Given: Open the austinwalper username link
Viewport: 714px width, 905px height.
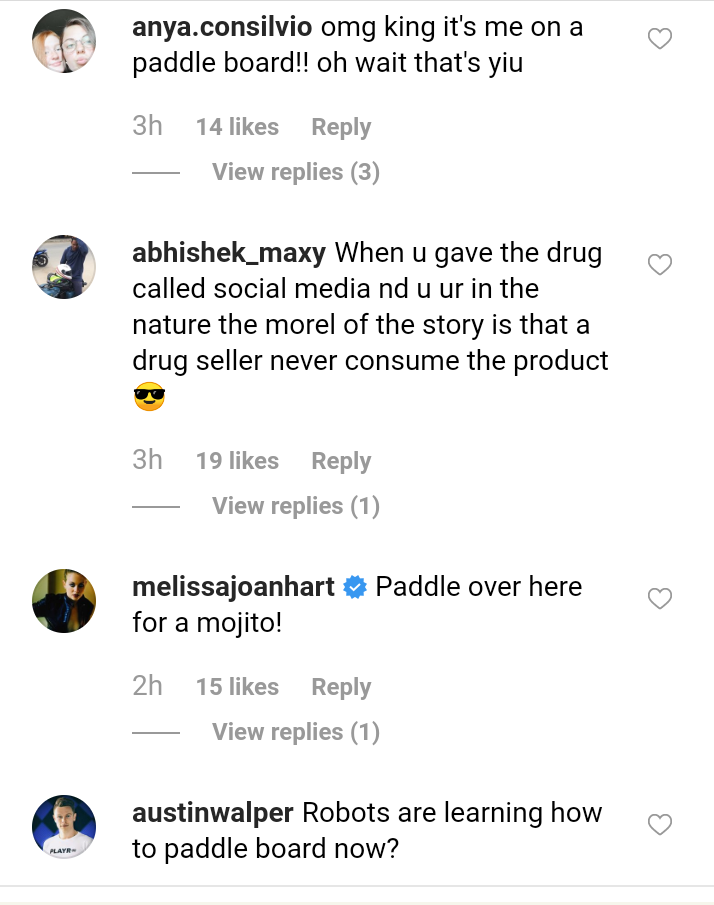Looking at the screenshot, I should coord(213,813).
